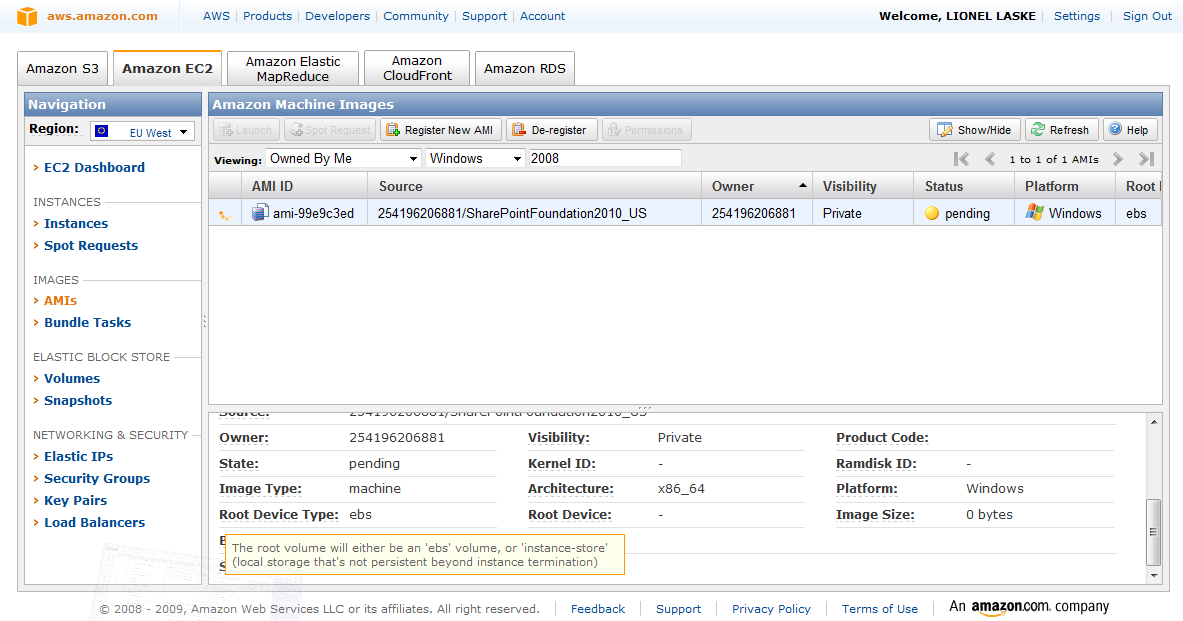
Task: Refresh the AMI list
Action: tap(1061, 130)
